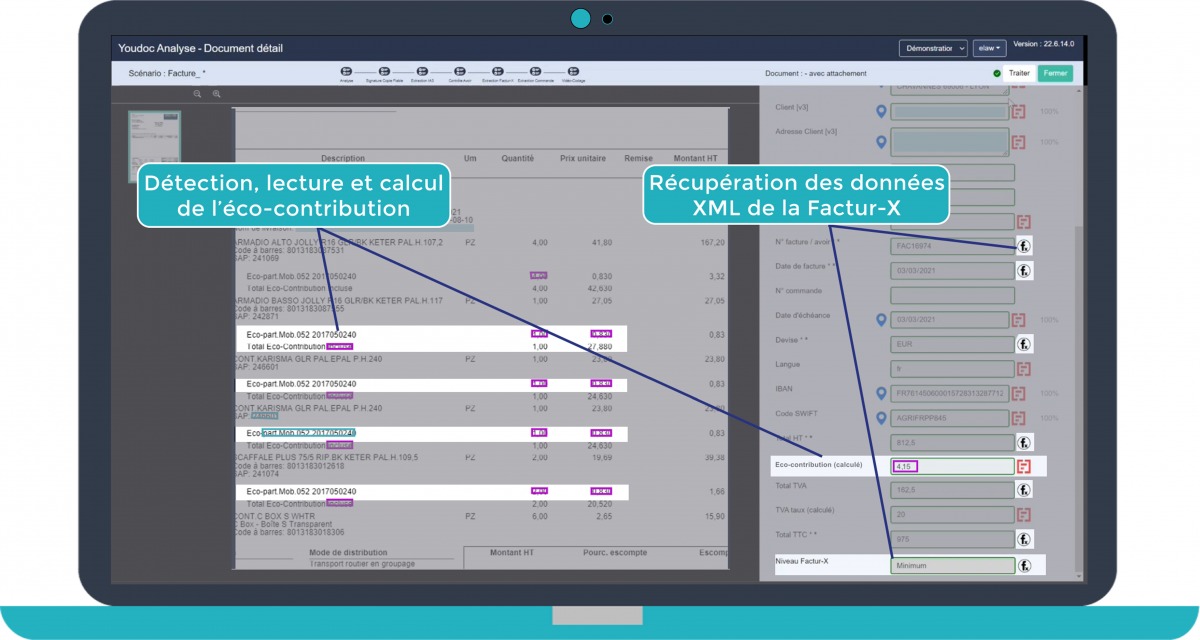Screen dimensions: 1200x640
Task: Click the Prix unitaire column header
Action: (x=582, y=158)
